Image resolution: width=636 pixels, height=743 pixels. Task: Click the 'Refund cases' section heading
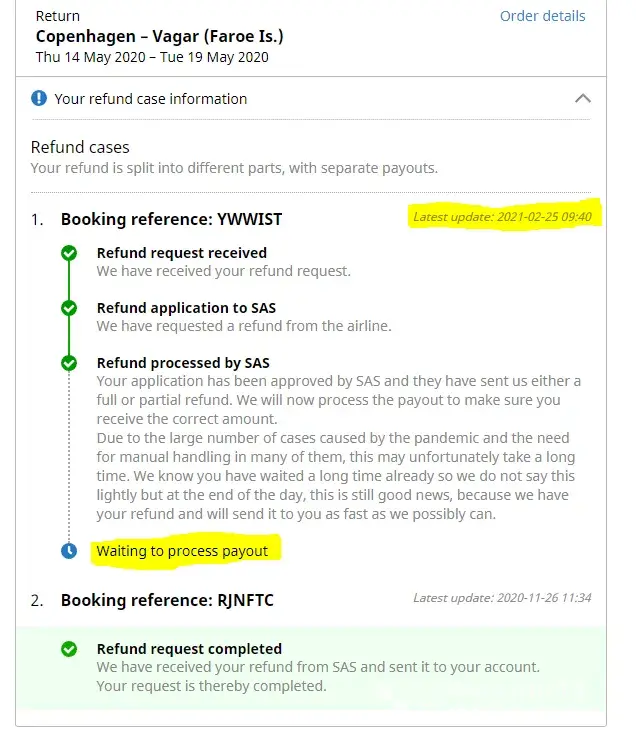click(80, 147)
